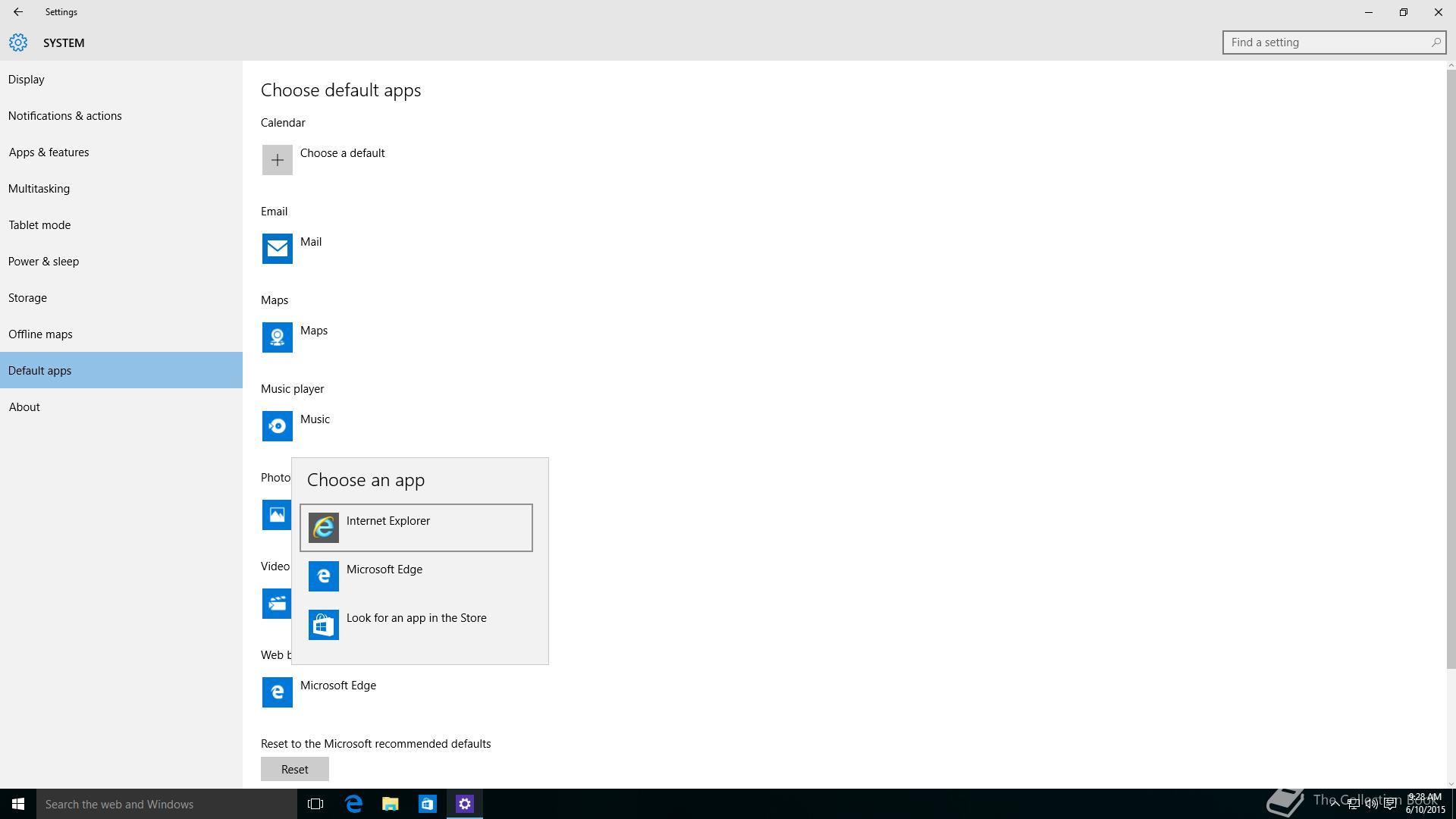Open the About section
This screenshot has width=1456, height=819.
(121, 407)
